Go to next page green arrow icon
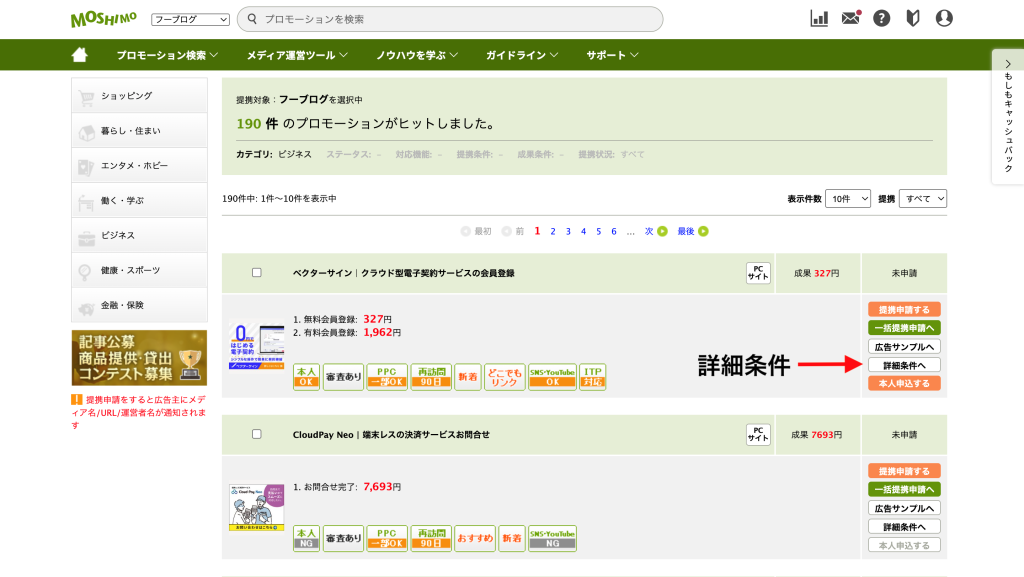Viewport: 1024px width, 577px height. tap(662, 231)
